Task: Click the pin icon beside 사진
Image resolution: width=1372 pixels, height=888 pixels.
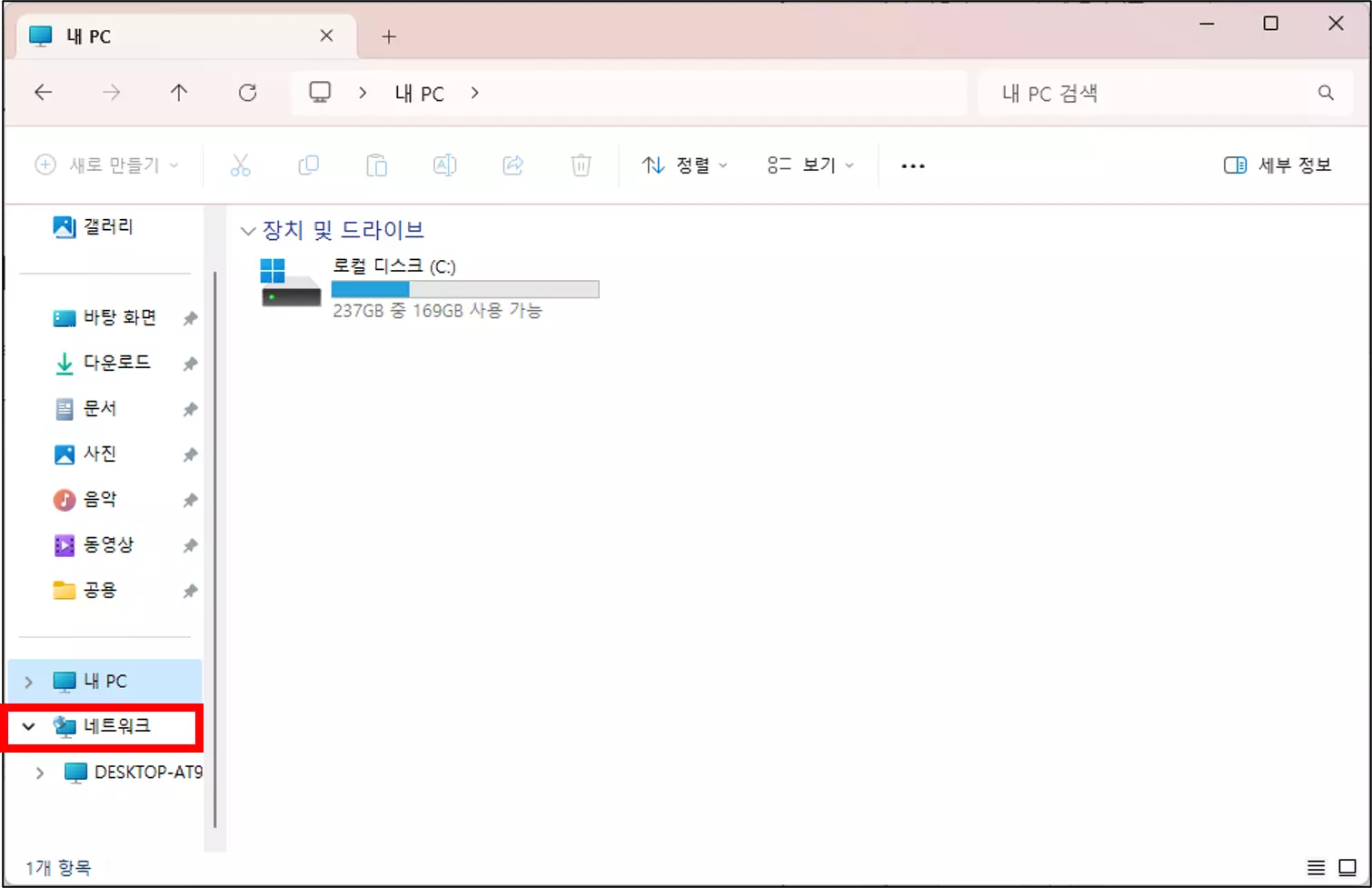Action: pos(190,454)
